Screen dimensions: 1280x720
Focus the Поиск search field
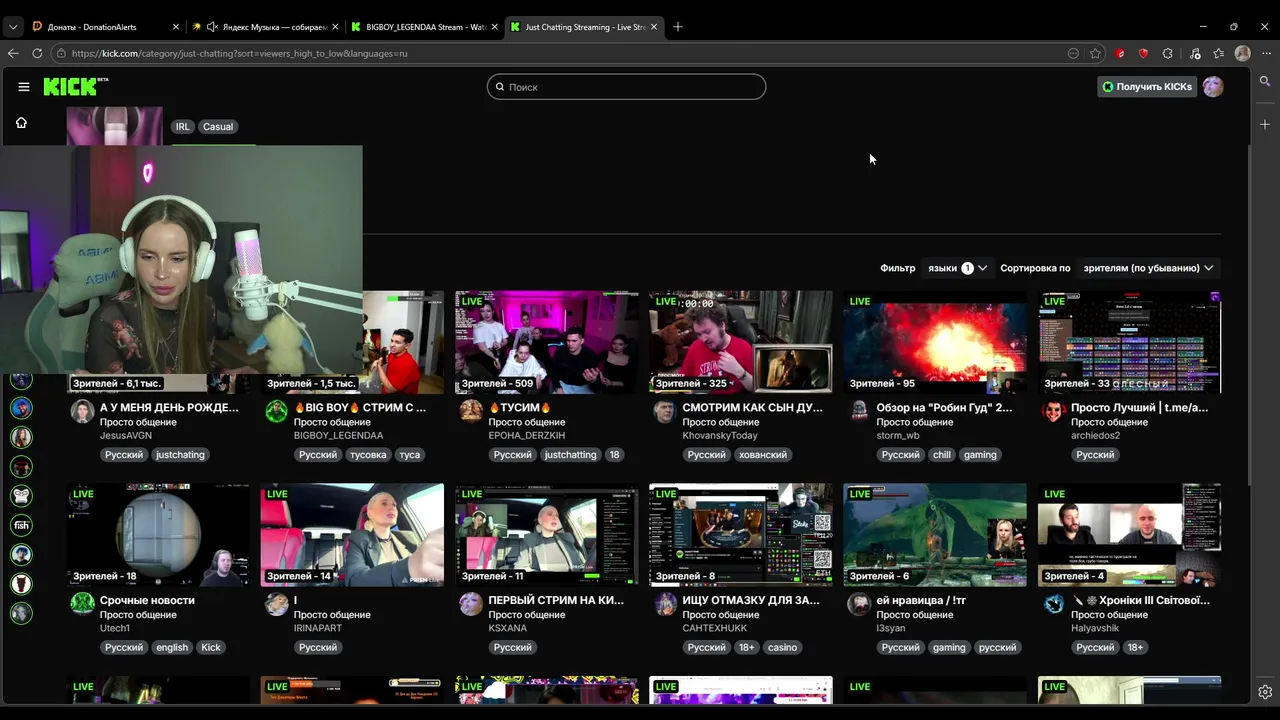coord(627,87)
